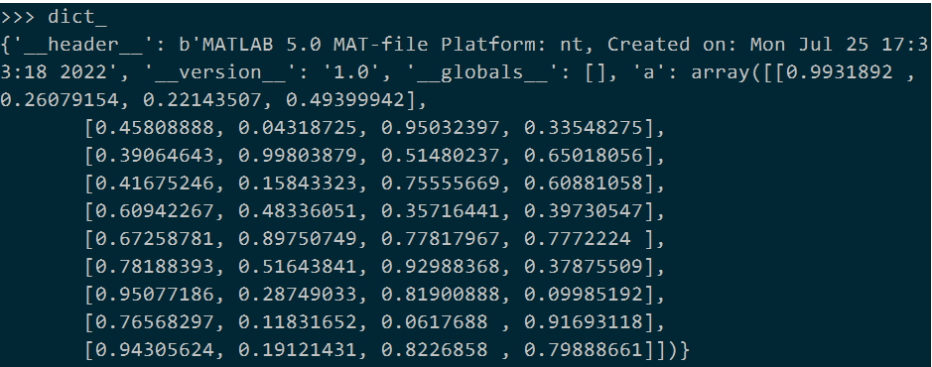
Task: Click the value 0.9931892 in the array
Action: click(x=838, y=73)
